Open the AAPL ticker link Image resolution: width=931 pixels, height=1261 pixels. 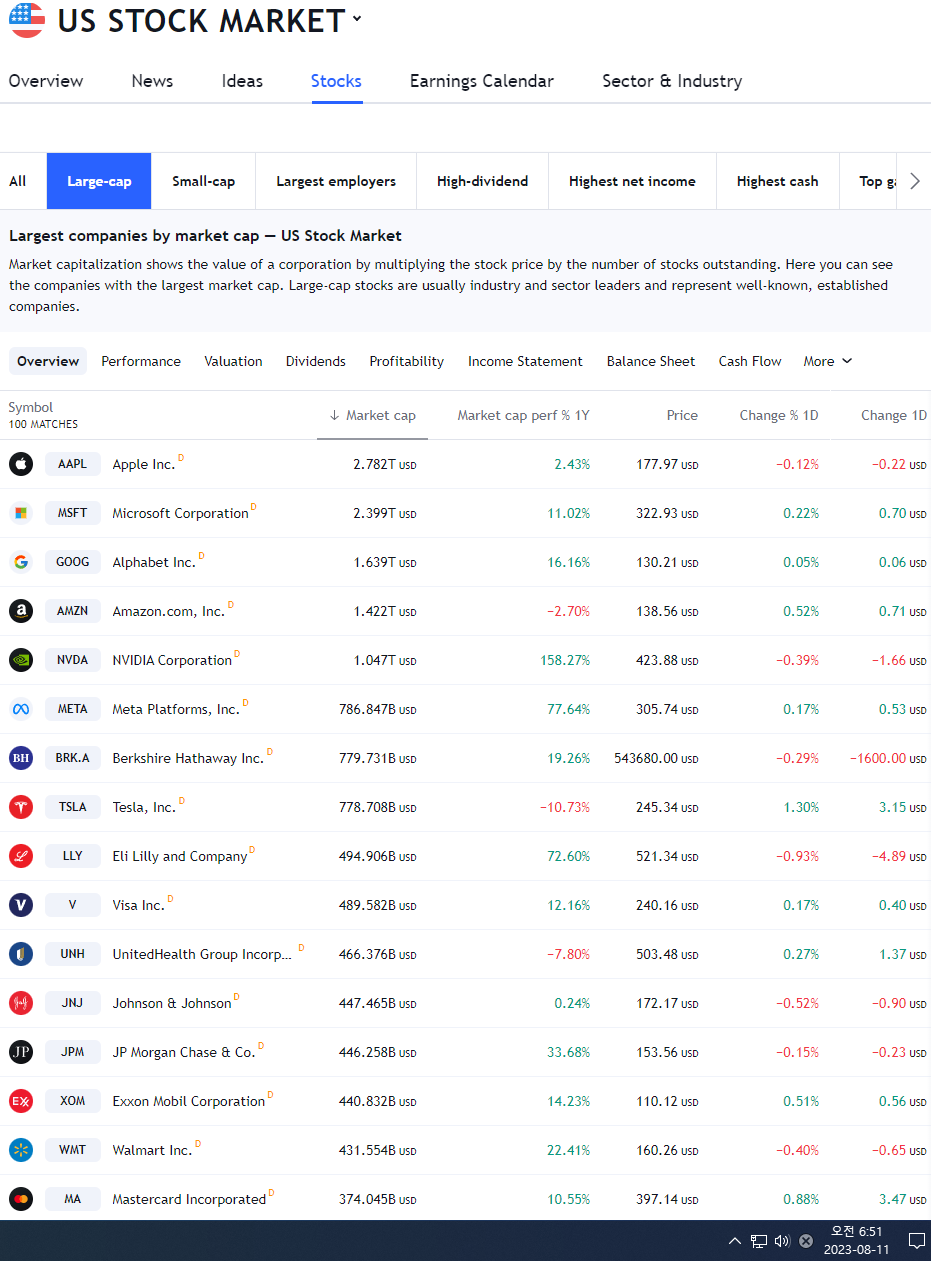(x=73, y=464)
